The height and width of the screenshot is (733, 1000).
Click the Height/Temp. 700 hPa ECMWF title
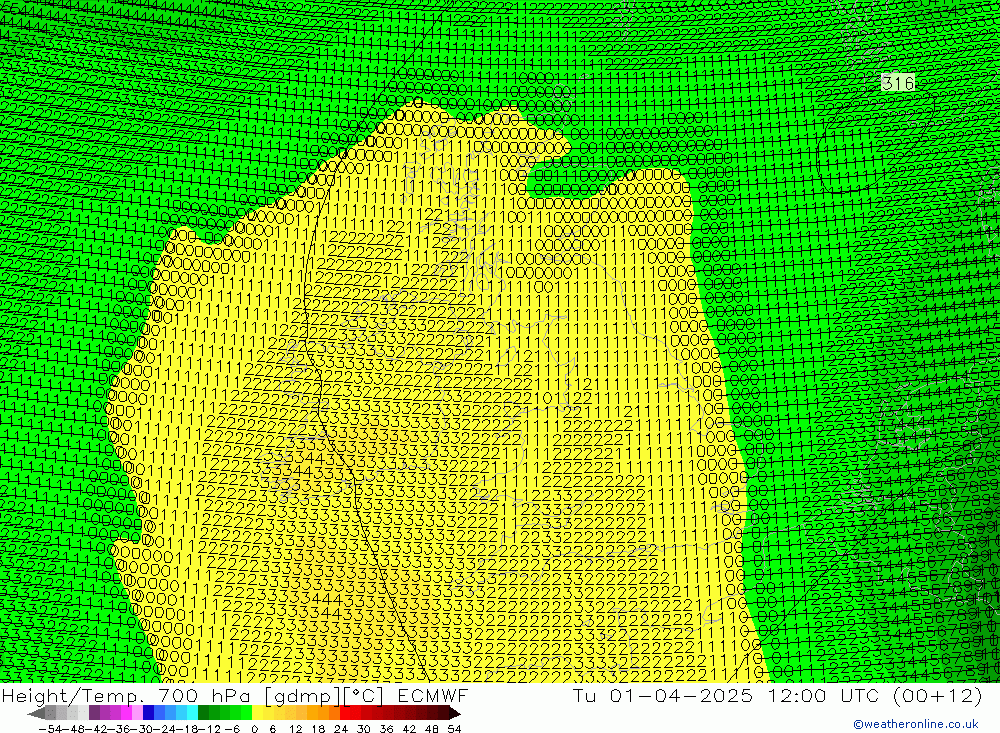pyautogui.click(x=235, y=695)
